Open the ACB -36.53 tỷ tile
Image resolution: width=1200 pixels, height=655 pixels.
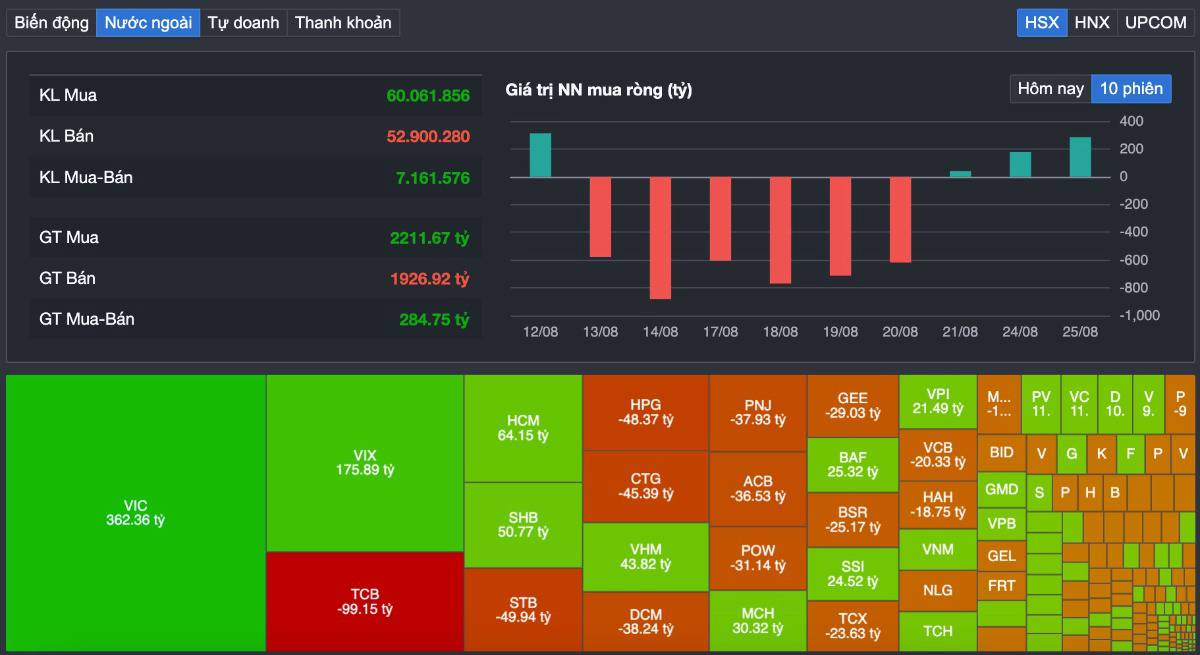[x=758, y=488]
